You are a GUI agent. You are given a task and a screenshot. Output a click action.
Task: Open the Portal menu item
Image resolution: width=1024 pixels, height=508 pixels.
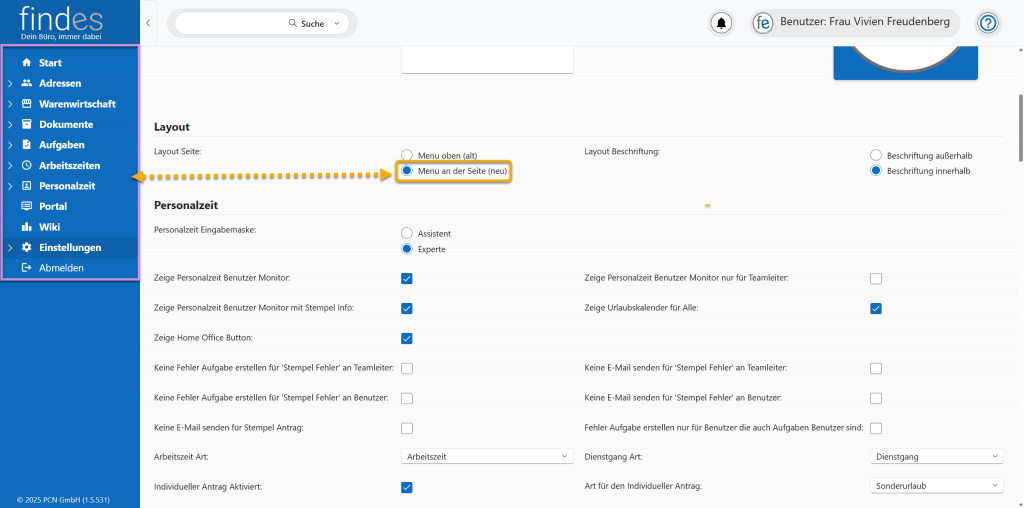tap(52, 206)
